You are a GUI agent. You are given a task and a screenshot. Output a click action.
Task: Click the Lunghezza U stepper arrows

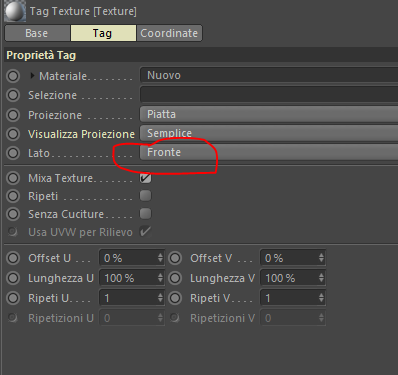coord(160,278)
